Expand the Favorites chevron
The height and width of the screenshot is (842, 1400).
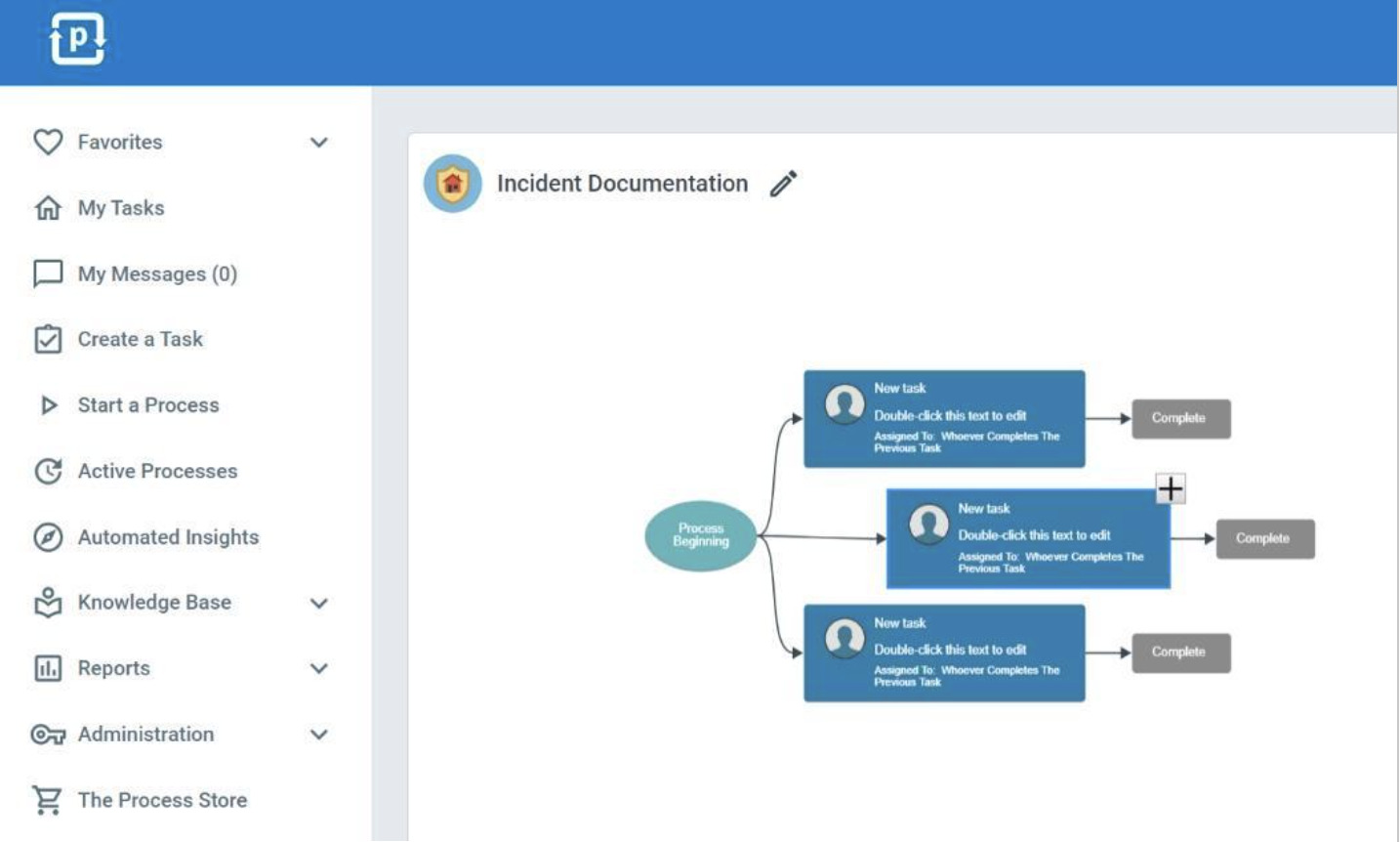319,143
